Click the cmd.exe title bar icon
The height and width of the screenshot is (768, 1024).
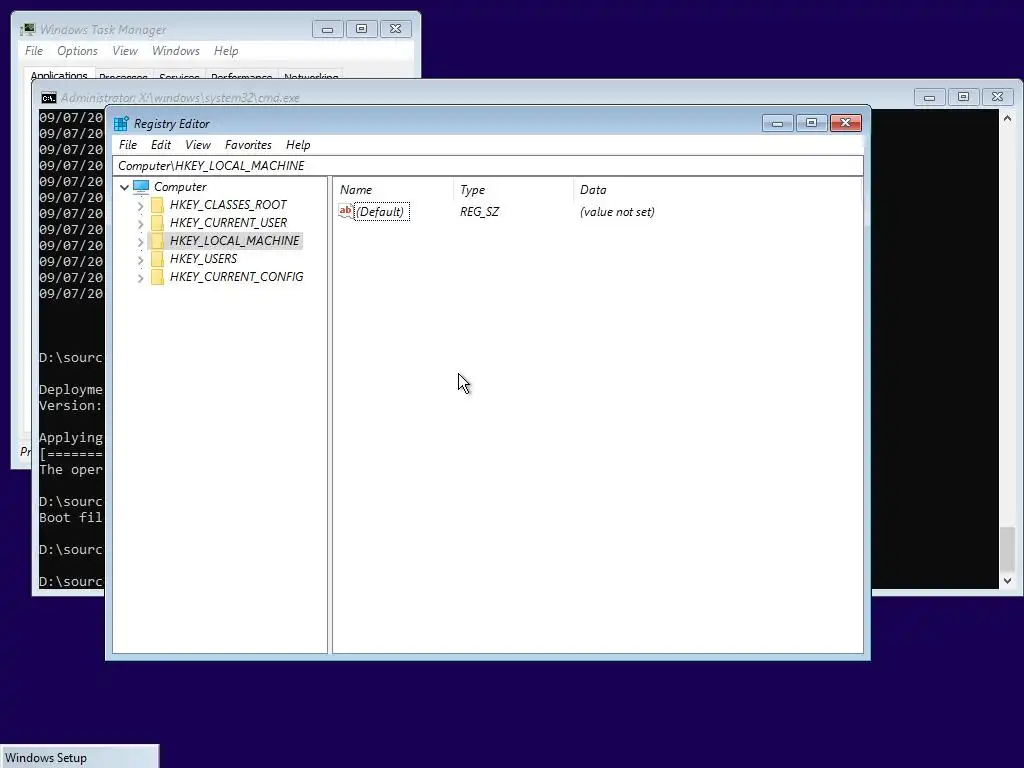click(48, 98)
